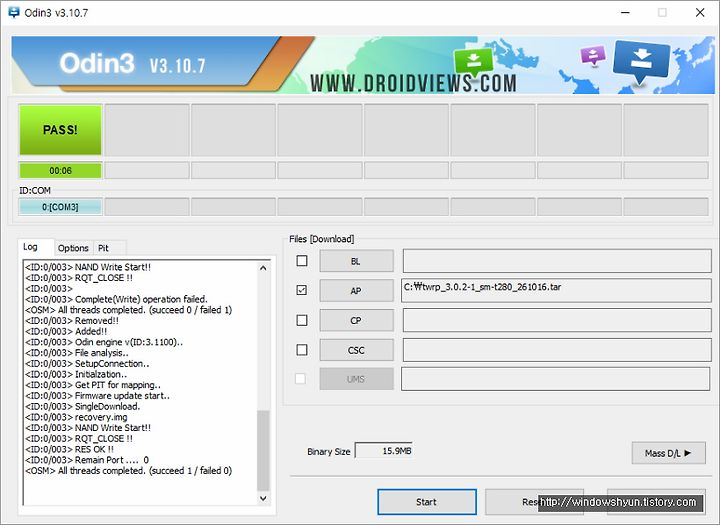The image size is (720, 525).
Task: Click the log scrollbar down arrow
Action: pos(263,498)
